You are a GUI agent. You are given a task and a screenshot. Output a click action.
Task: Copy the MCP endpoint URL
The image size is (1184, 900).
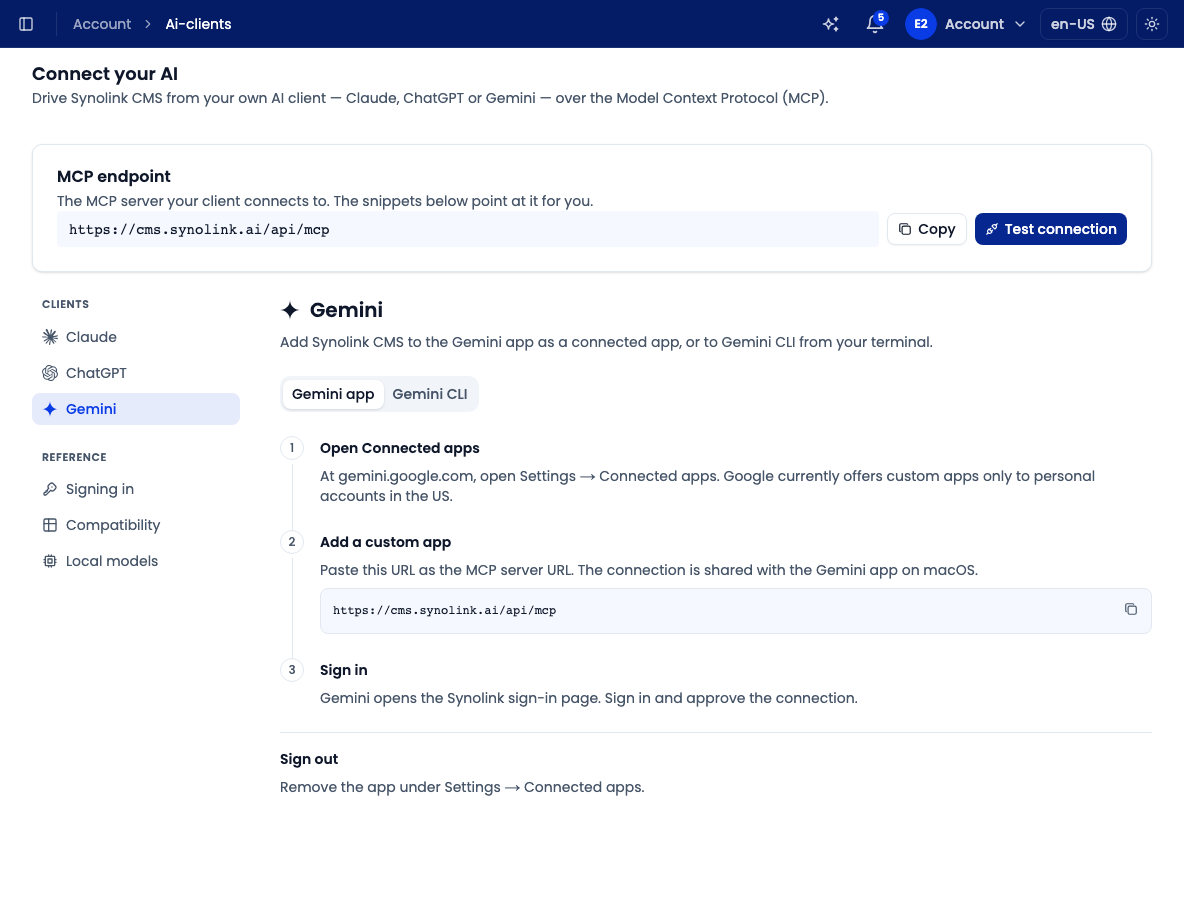(927, 229)
